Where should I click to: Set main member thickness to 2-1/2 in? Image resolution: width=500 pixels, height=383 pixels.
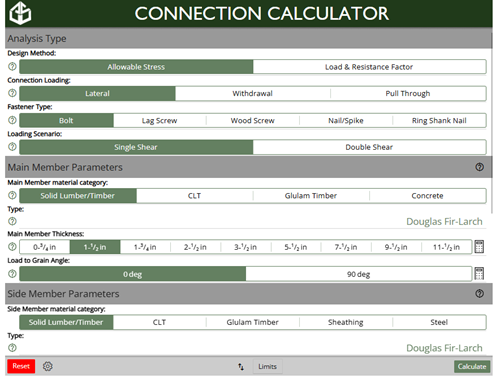196,247
